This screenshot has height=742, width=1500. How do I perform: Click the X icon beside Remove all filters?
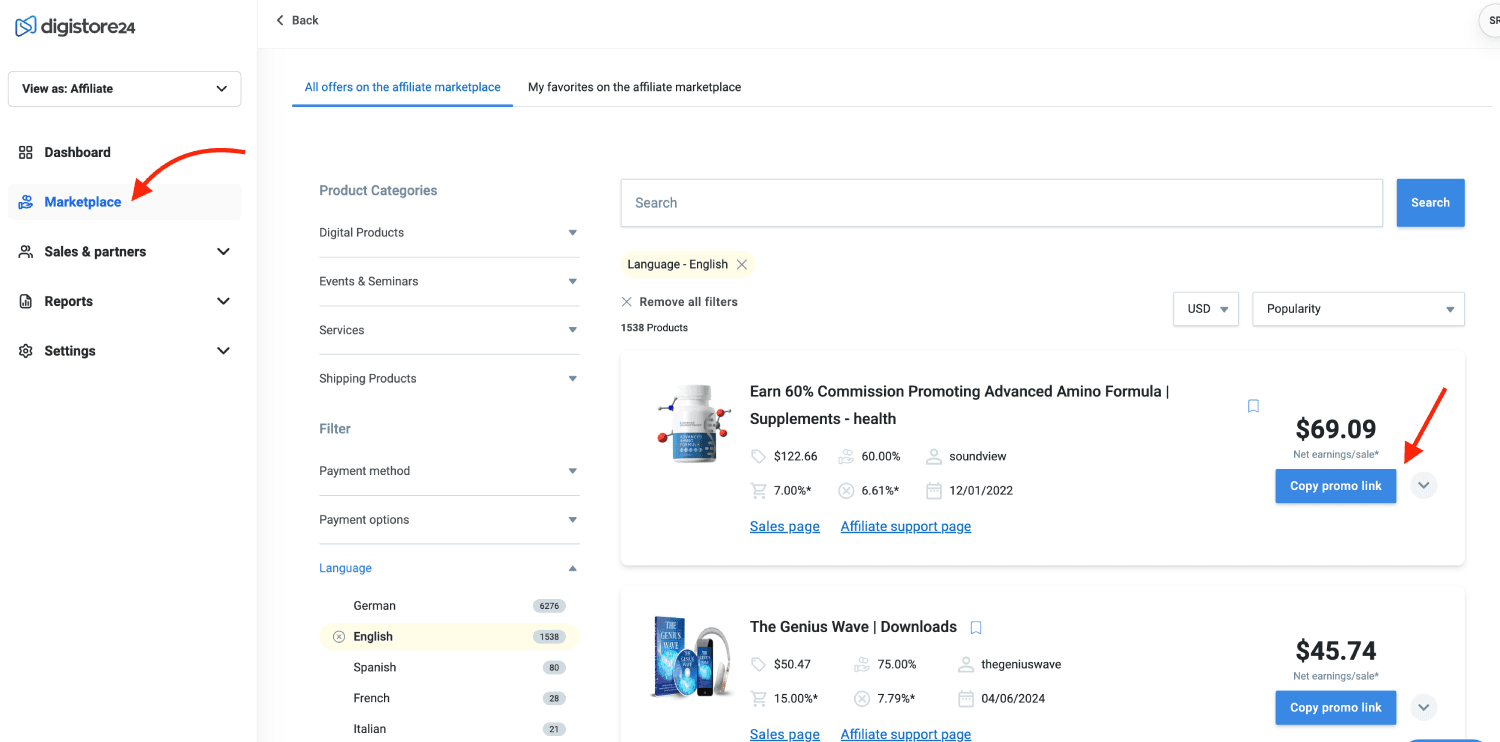pos(627,302)
